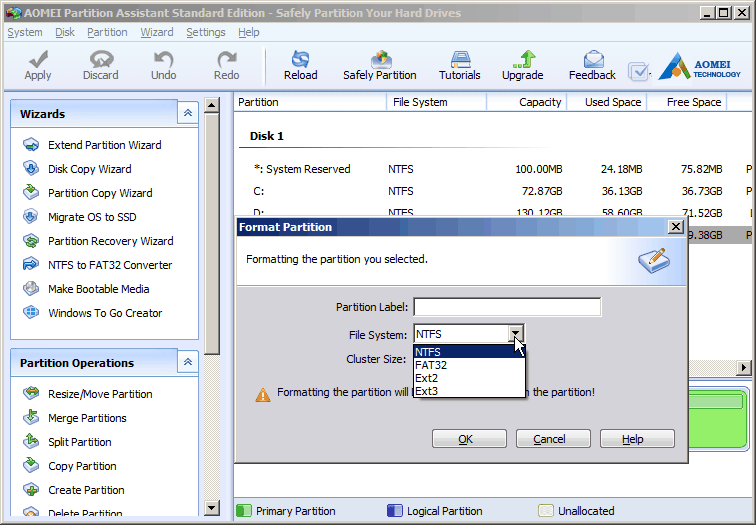Click the sidebar scroll down arrow
Screen dimensions: 756x525
pos(212,507)
